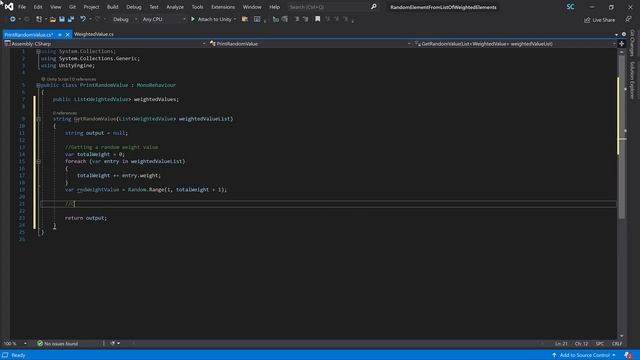Click the toolbar icon left of the comment buttons
Screen dimensions: 640x360
click(257, 19)
